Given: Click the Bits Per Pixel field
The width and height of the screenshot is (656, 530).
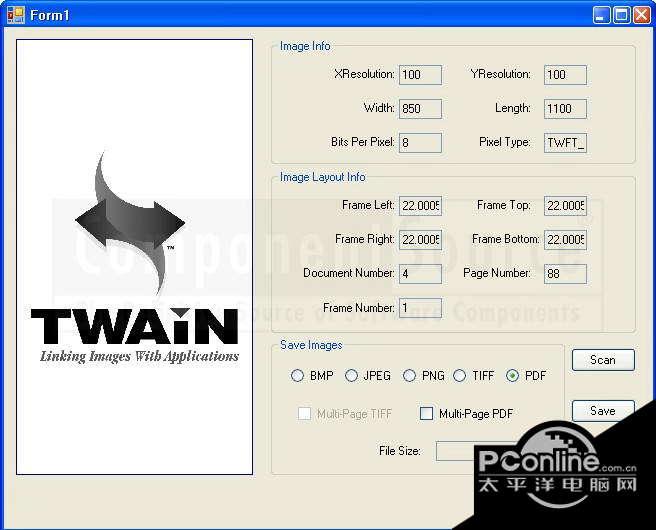Looking at the screenshot, I should (420, 143).
